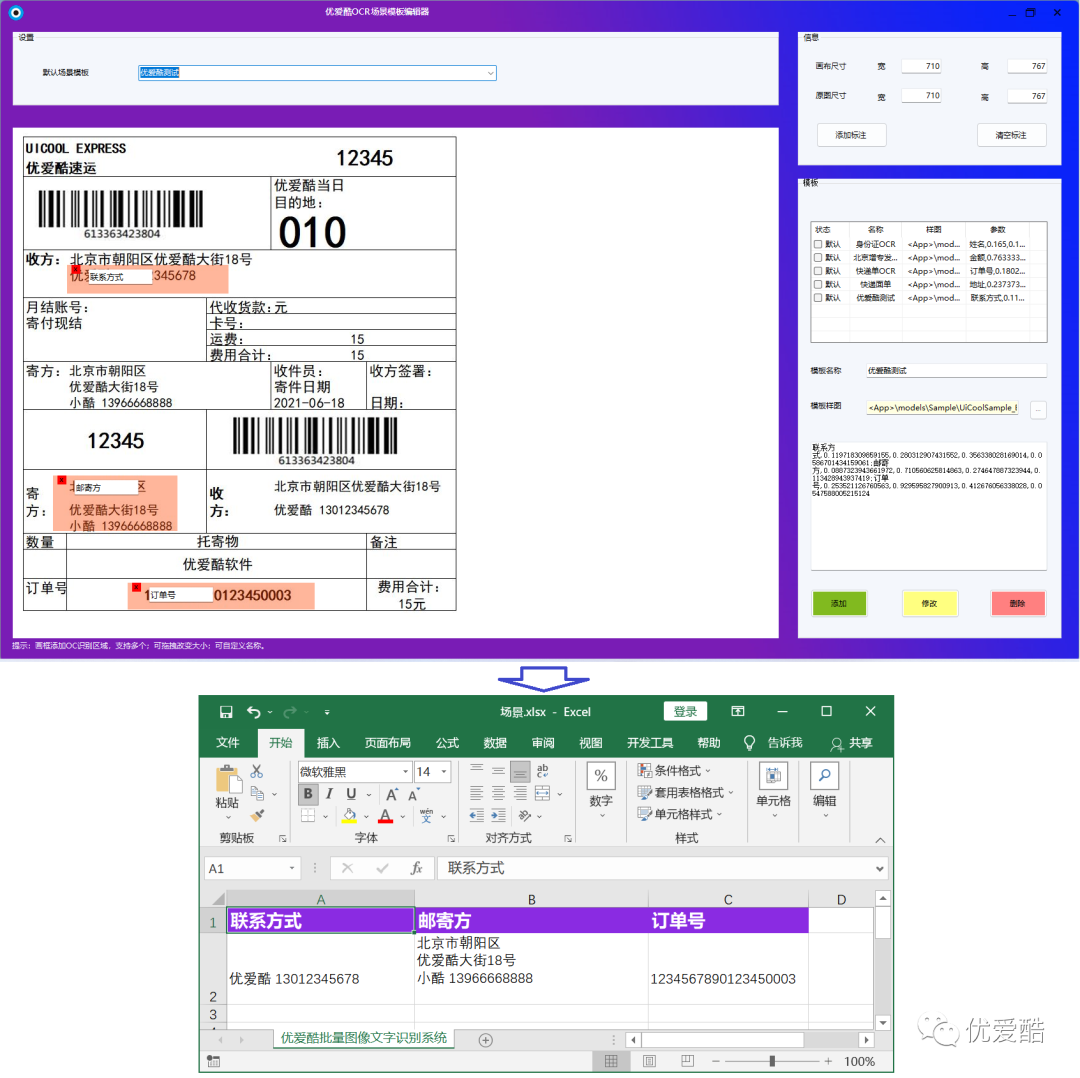Click the percent Number format icon
This screenshot has width=1080, height=1078.
tap(601, 776)
